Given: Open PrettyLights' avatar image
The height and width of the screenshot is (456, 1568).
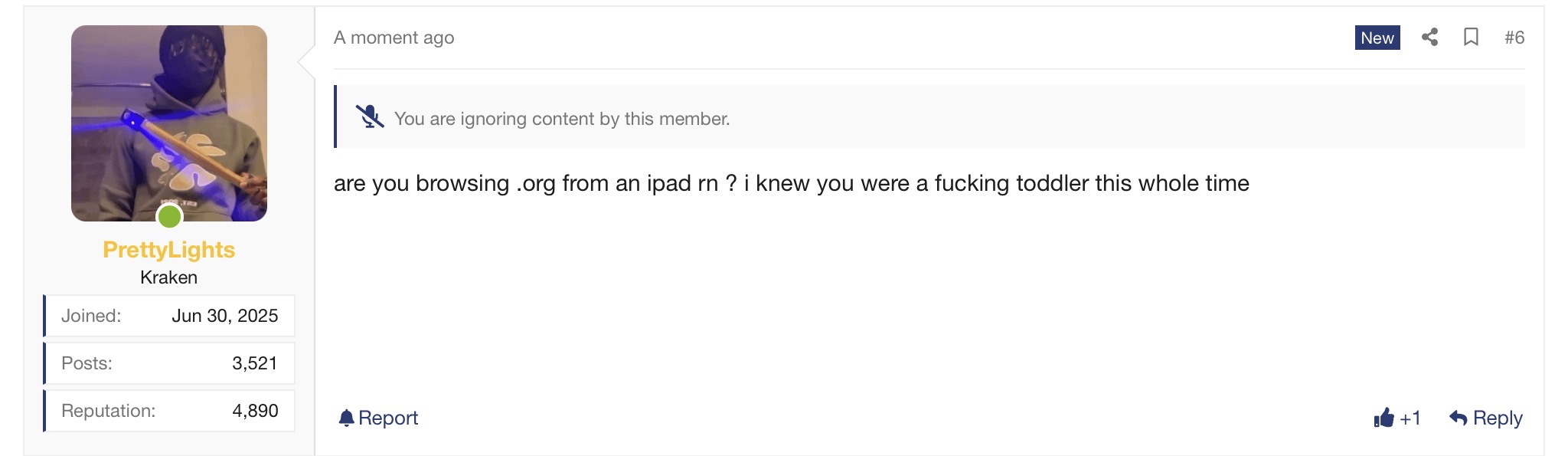Looking at the screenshot, I should click(x=169, y=123).
